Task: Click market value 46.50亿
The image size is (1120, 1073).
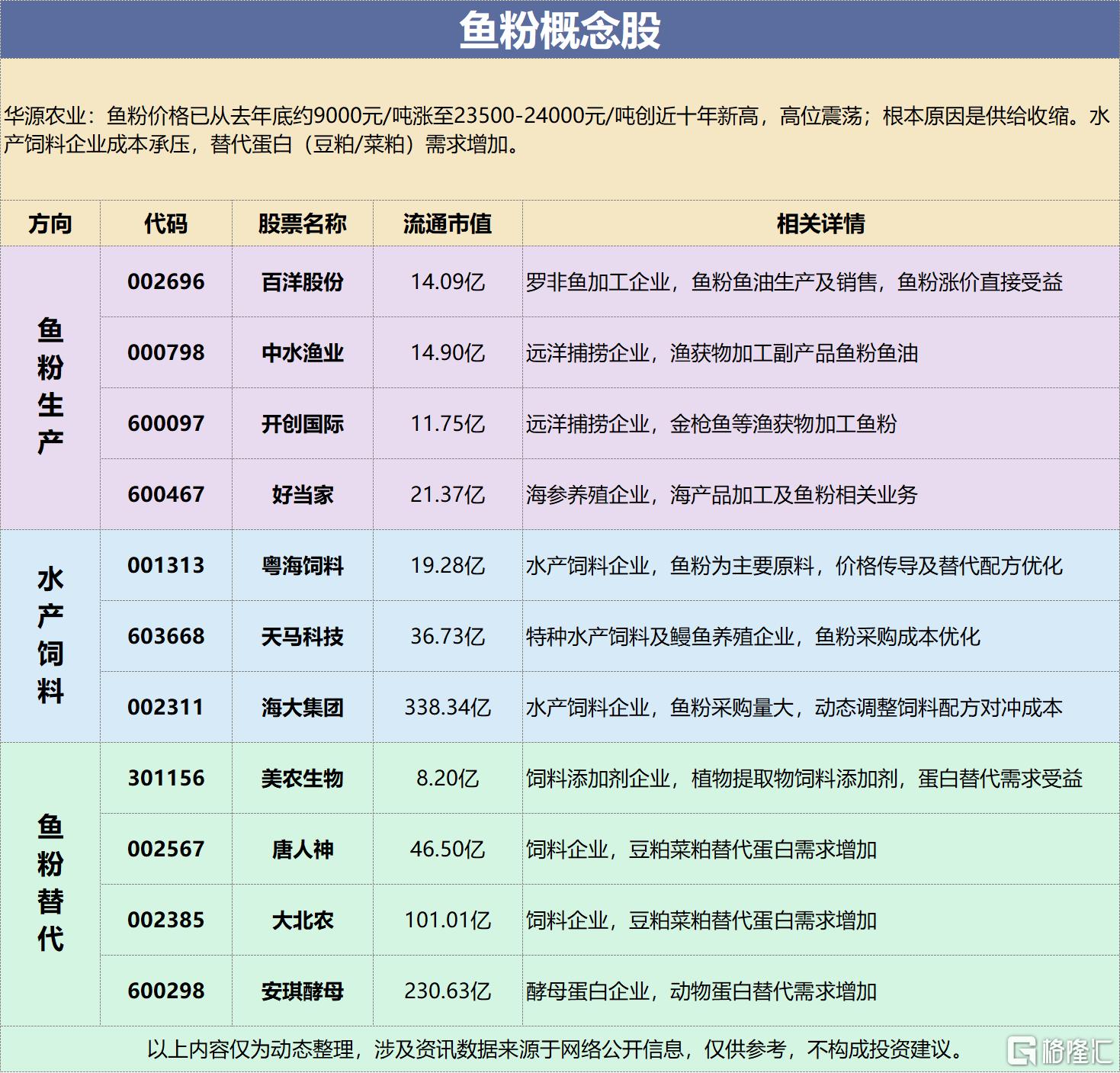Action: coord(448,850)
